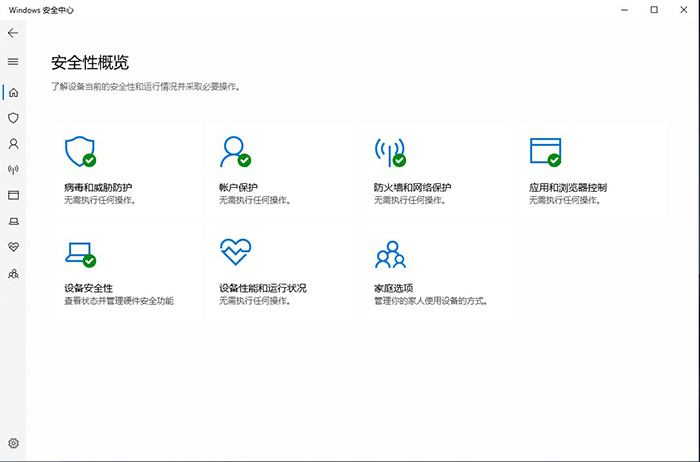700x462 pixels.
Task: Open Settings gear icon in sidebar
Action: click(x=13, y=443)
